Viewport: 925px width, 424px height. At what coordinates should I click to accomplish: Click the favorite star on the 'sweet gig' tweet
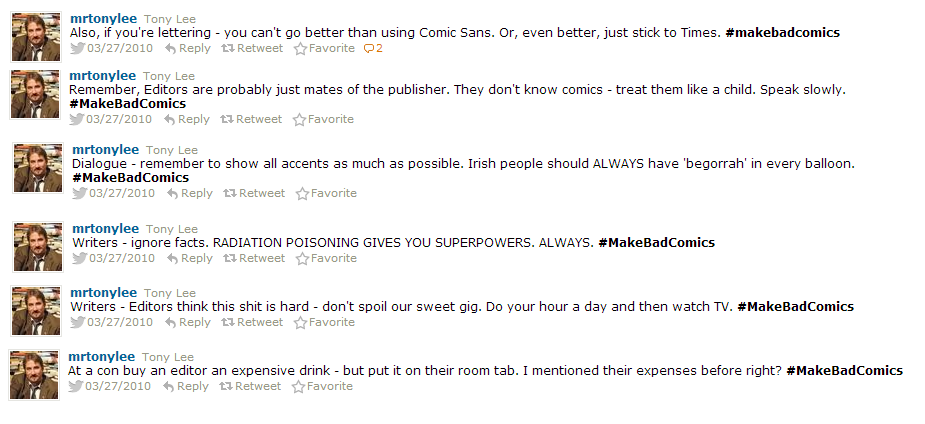(x=299, y=322)
